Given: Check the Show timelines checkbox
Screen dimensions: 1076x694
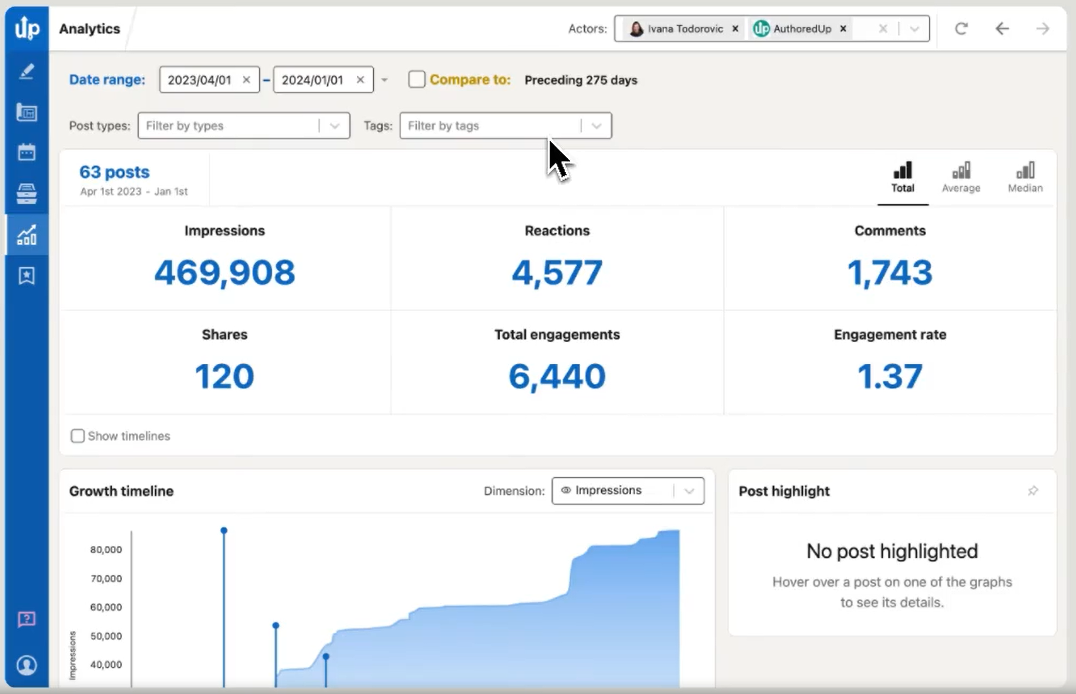Looking at the screenshot, I should coord(78,436).
